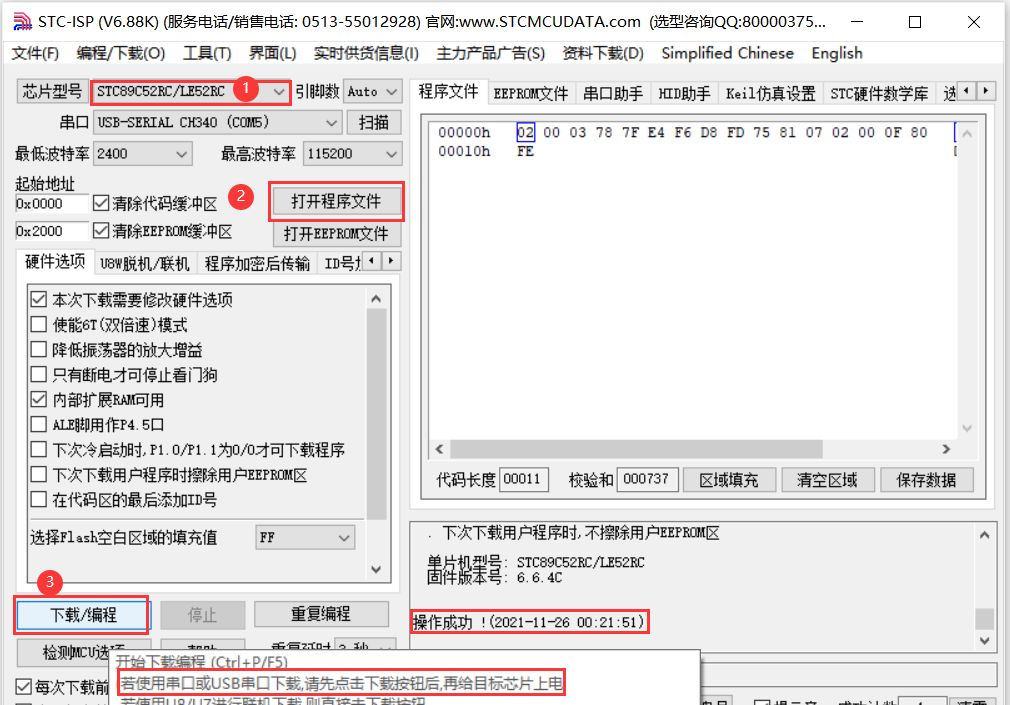
Task: Open 文件(F) menu
Action: pos(35,53)
